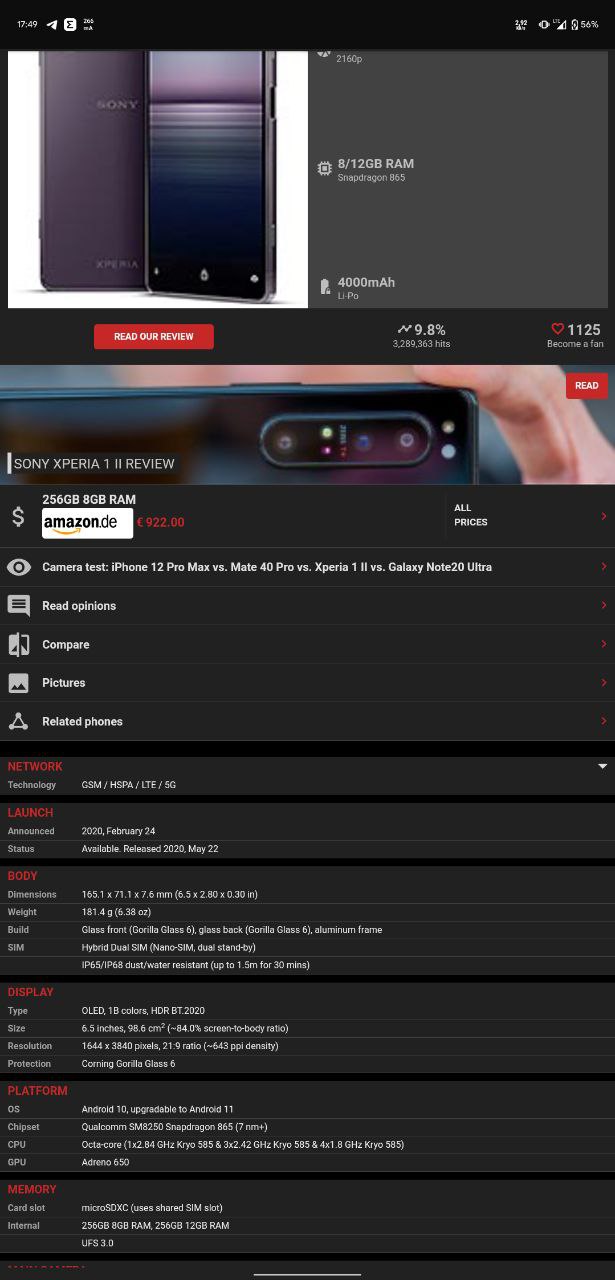The image size is (615, 1280).
Task: Tap the 181.4 g weight value
Action: [116, 912]
